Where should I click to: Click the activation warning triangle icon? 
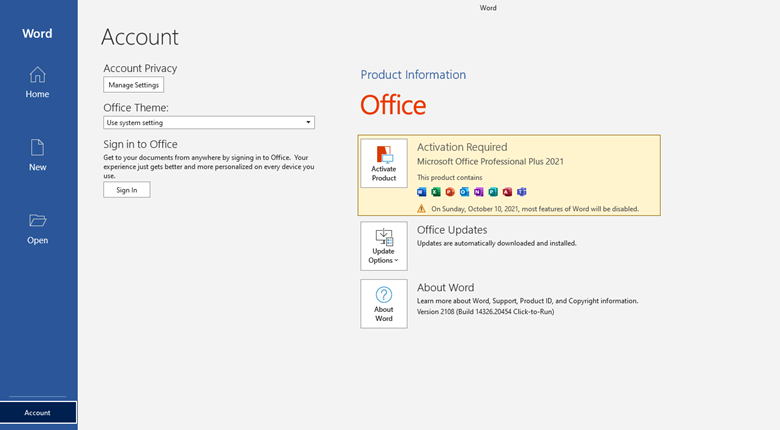coord(421,209)
